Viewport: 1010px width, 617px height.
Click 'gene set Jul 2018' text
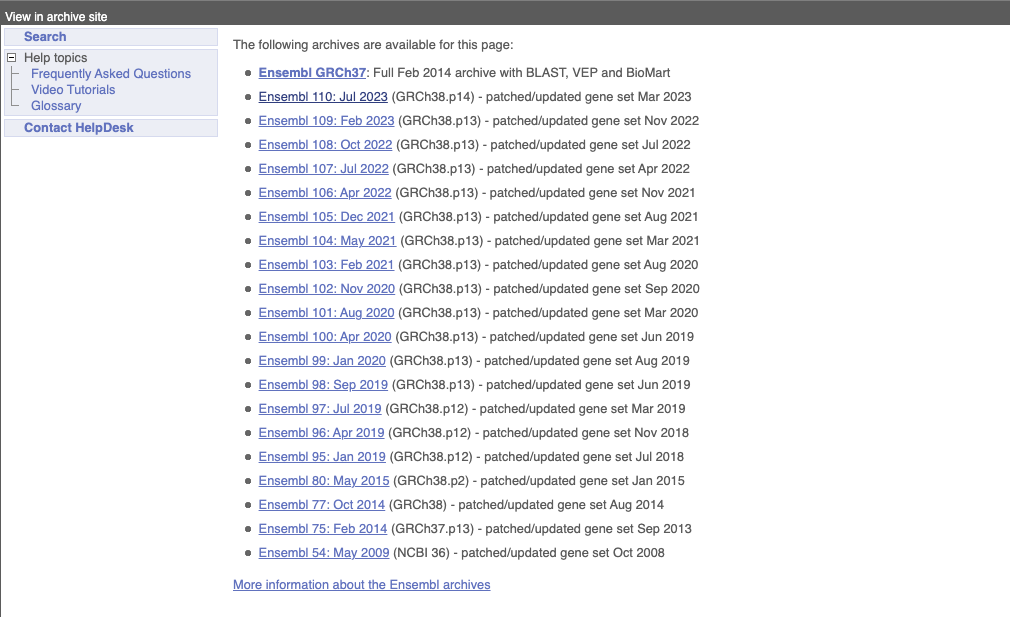(636, 457)
